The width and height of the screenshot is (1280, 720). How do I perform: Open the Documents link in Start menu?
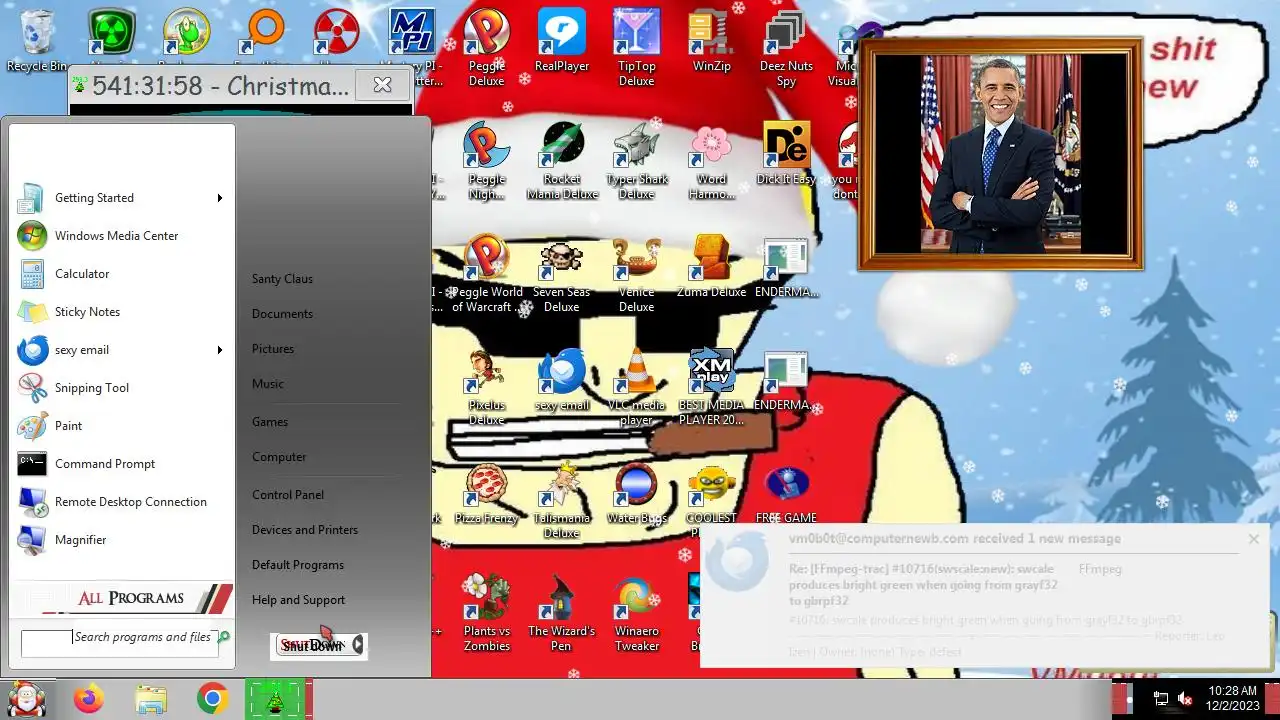282,314
